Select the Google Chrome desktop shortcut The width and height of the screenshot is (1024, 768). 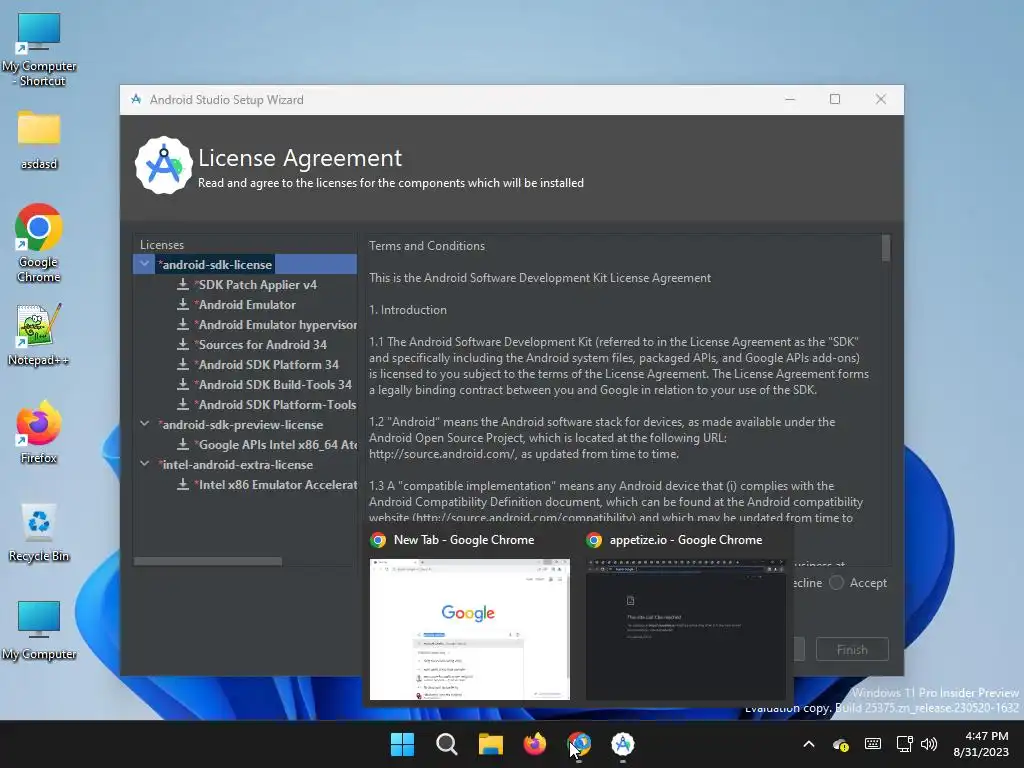[x=39, y=243]
